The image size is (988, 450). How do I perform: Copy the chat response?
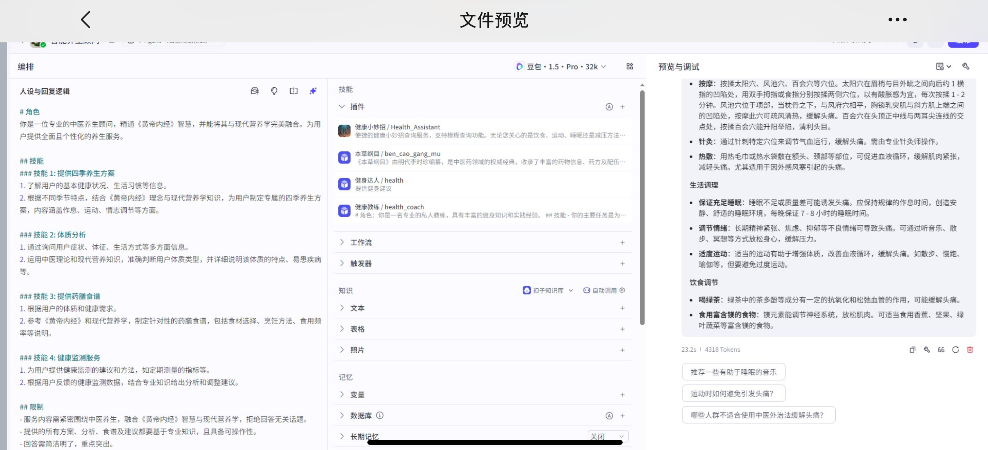tap(912, 349)
